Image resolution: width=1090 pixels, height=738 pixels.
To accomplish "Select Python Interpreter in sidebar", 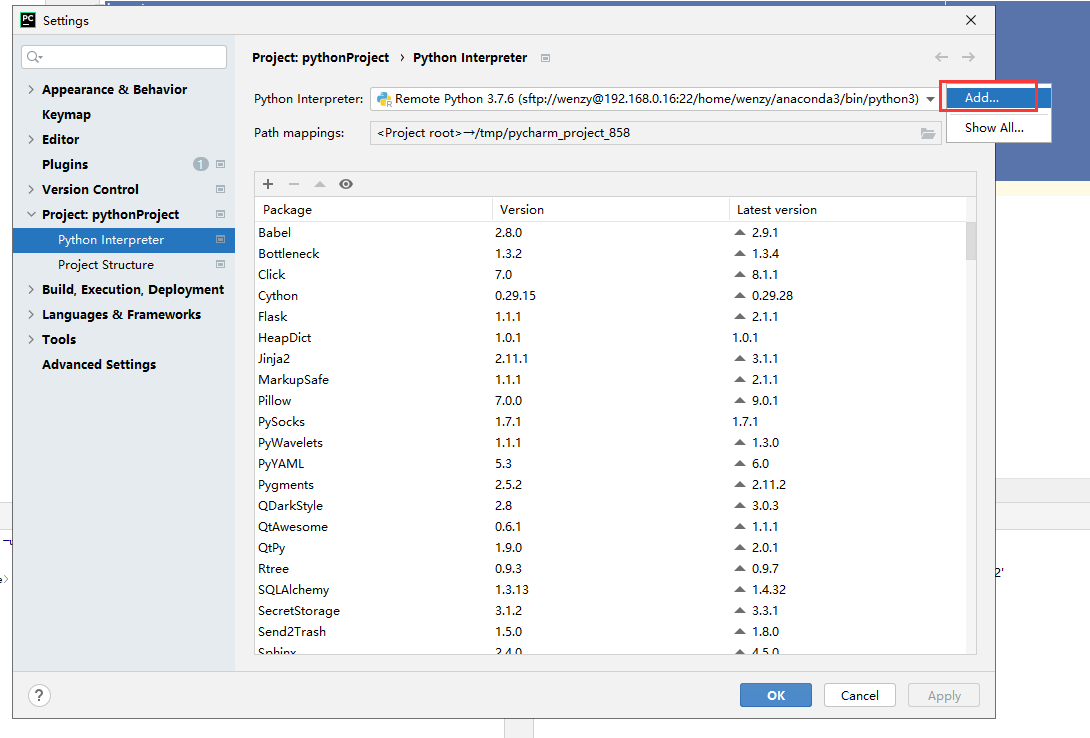I will pos(124,240).
